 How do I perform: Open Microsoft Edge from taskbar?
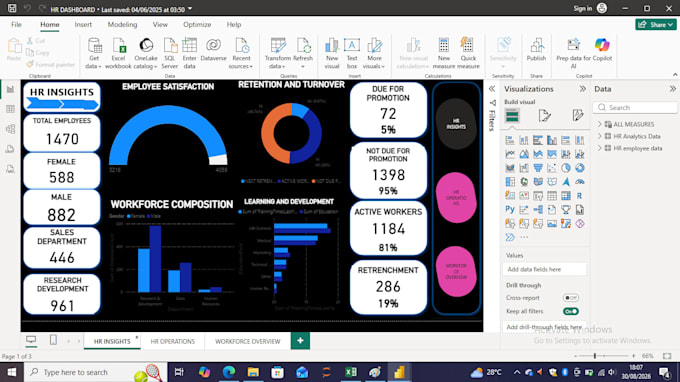point(229,372)
